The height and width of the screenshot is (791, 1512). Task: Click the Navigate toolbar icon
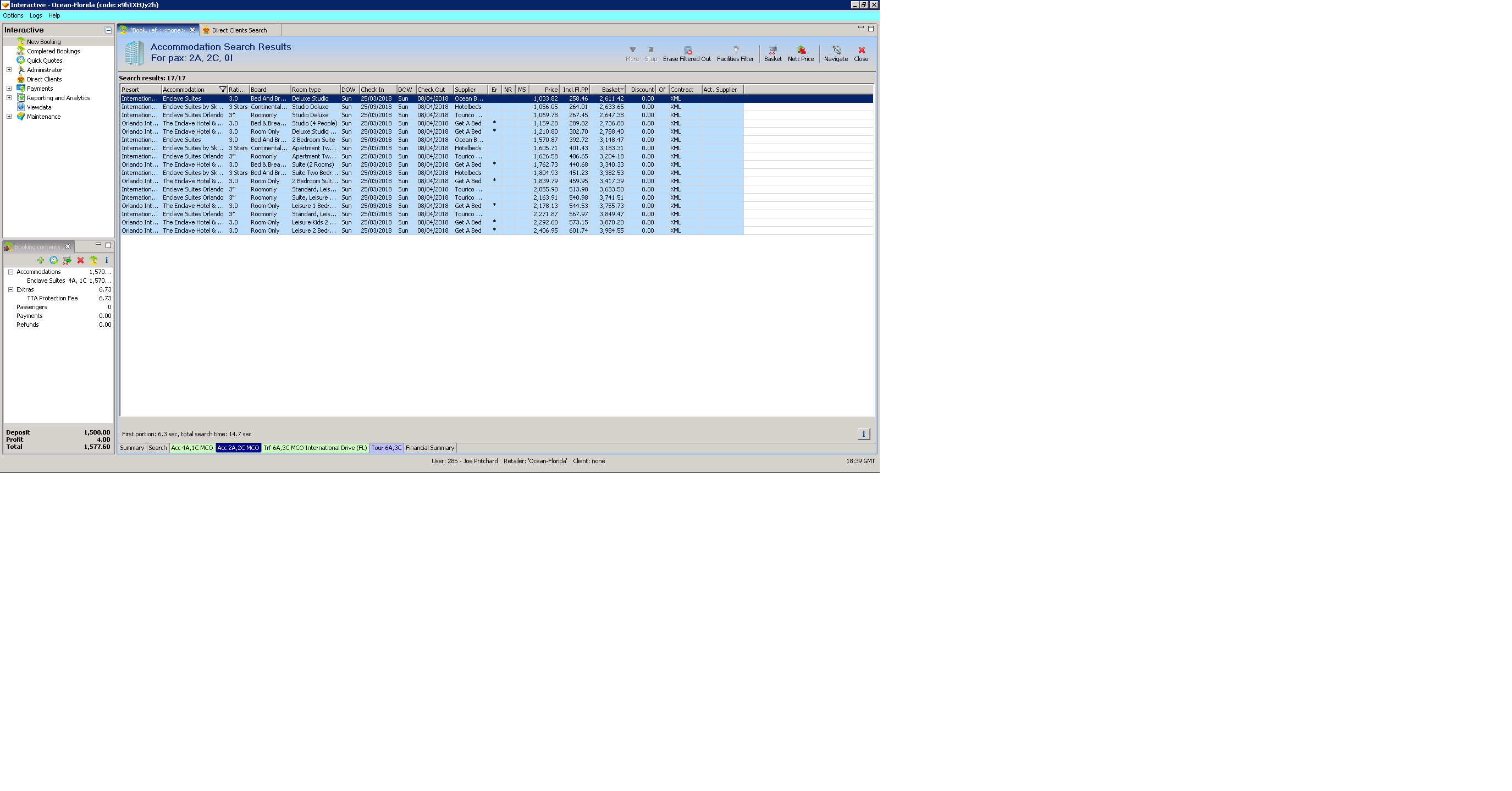pos(836,51)
